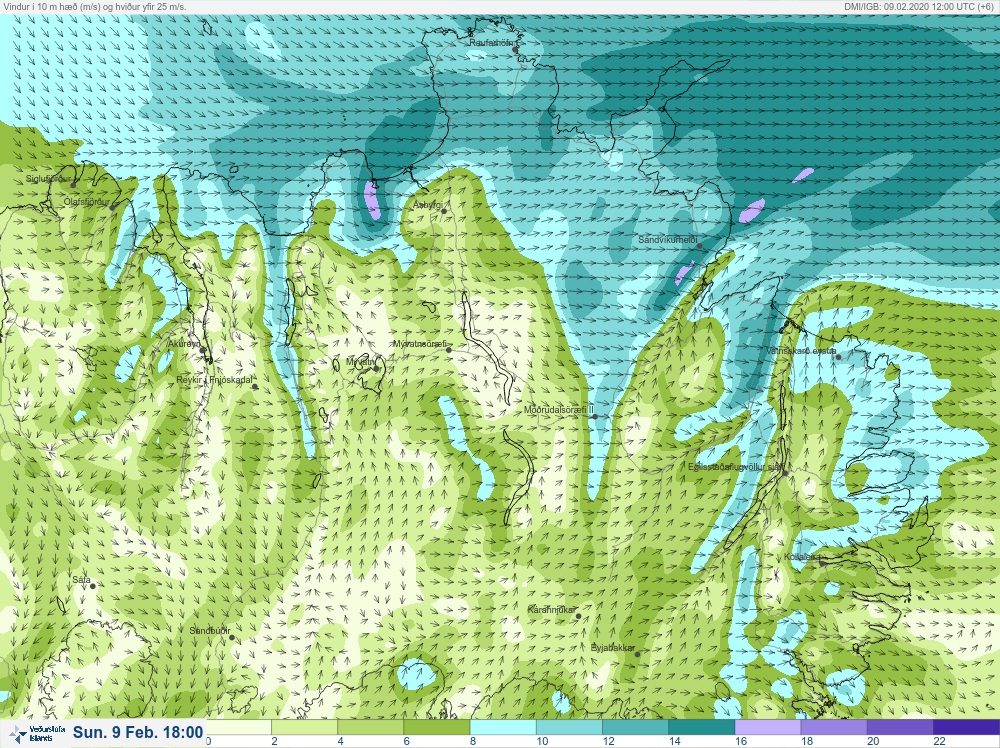The height and width of the screenshot is (748, 1000).
Task: Click the 16–18 m/s lavender swatch
Action: coord(768,727)
